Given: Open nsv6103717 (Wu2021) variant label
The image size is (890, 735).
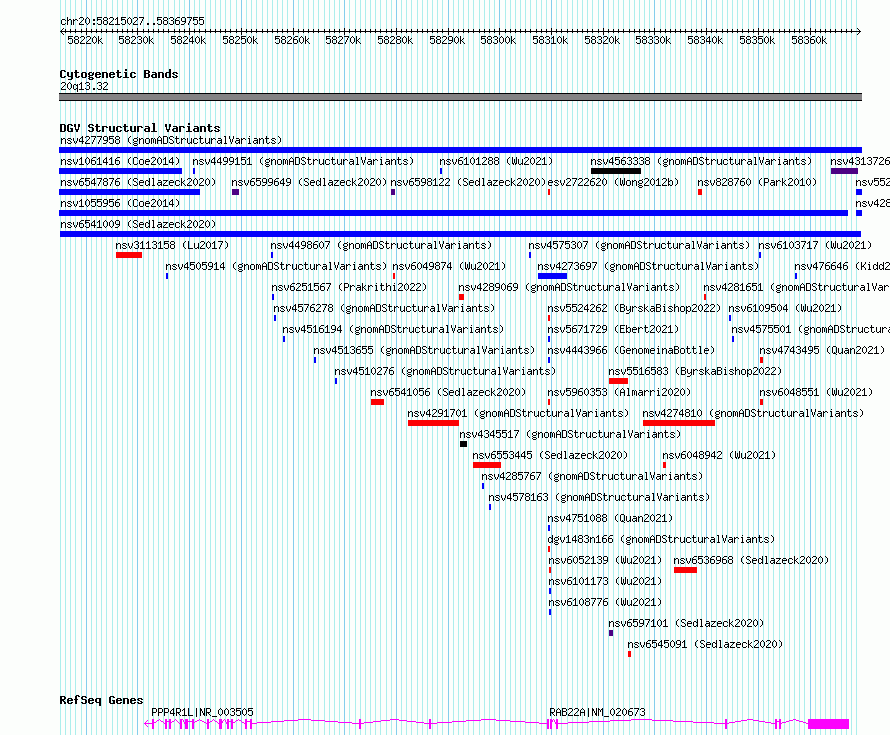Looking at the screenshot, I should point(815,245).
